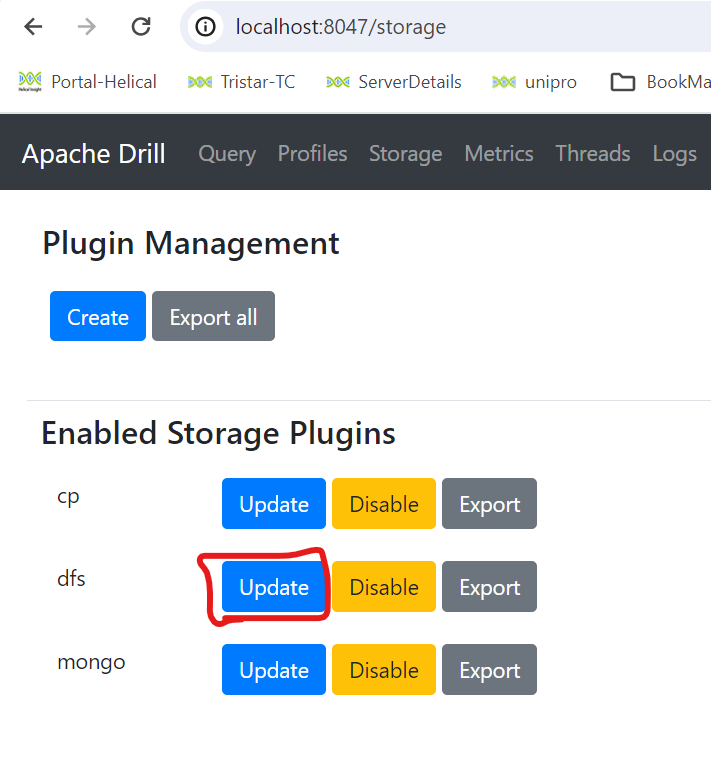Disable the mongo storage plugin
Viewport: 711px width, 757px height.
click(384, 670)
